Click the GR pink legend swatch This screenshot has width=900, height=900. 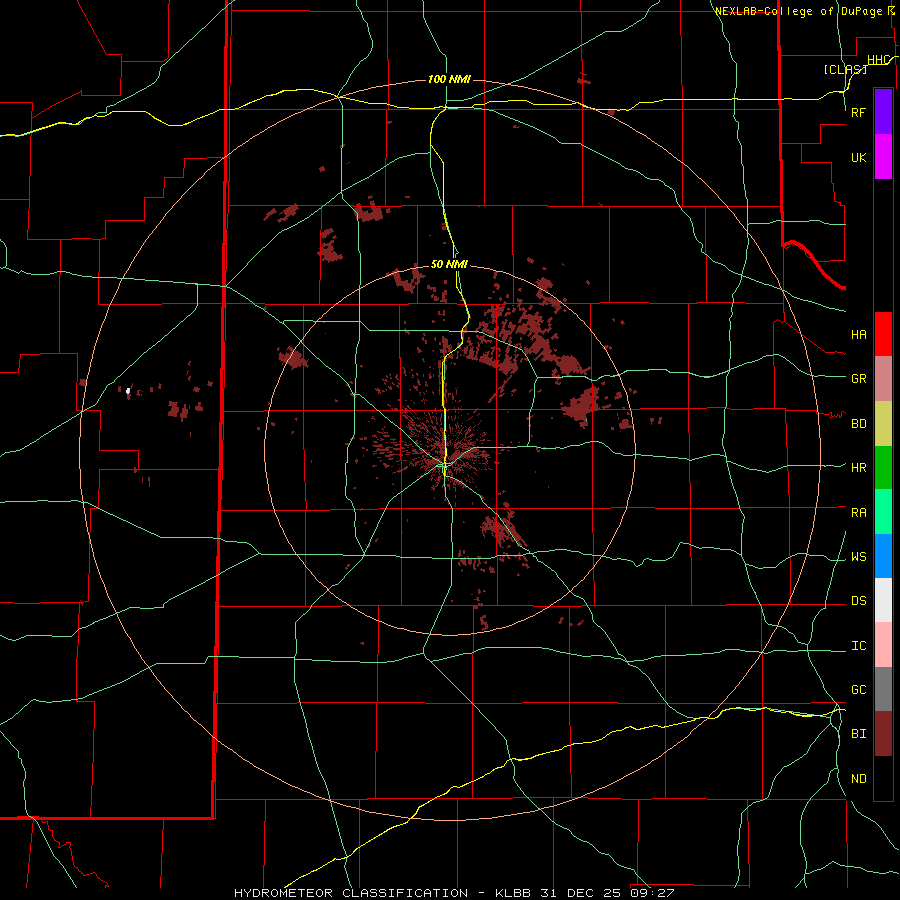click(x=883, y=379)
